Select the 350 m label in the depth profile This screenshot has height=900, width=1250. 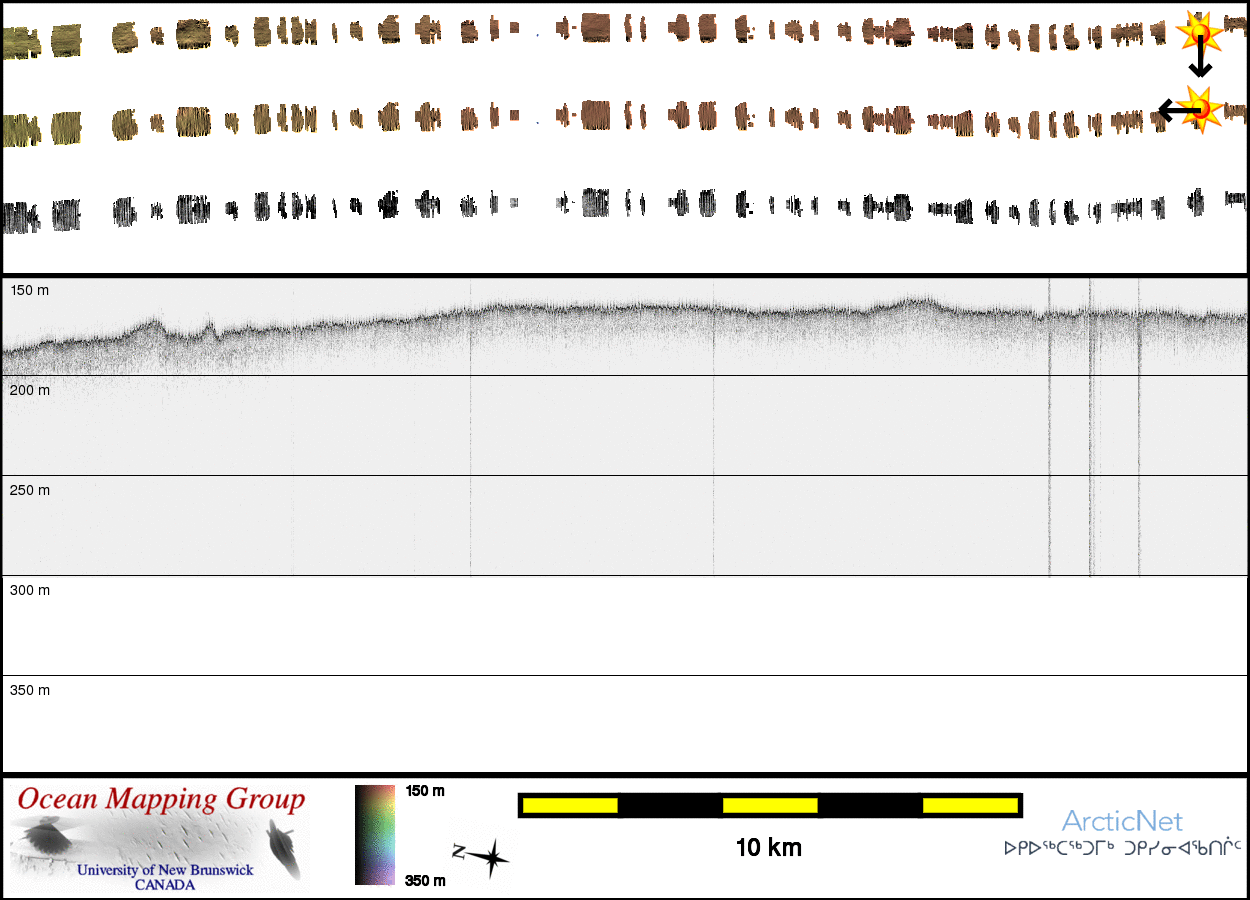coord(30,690)
